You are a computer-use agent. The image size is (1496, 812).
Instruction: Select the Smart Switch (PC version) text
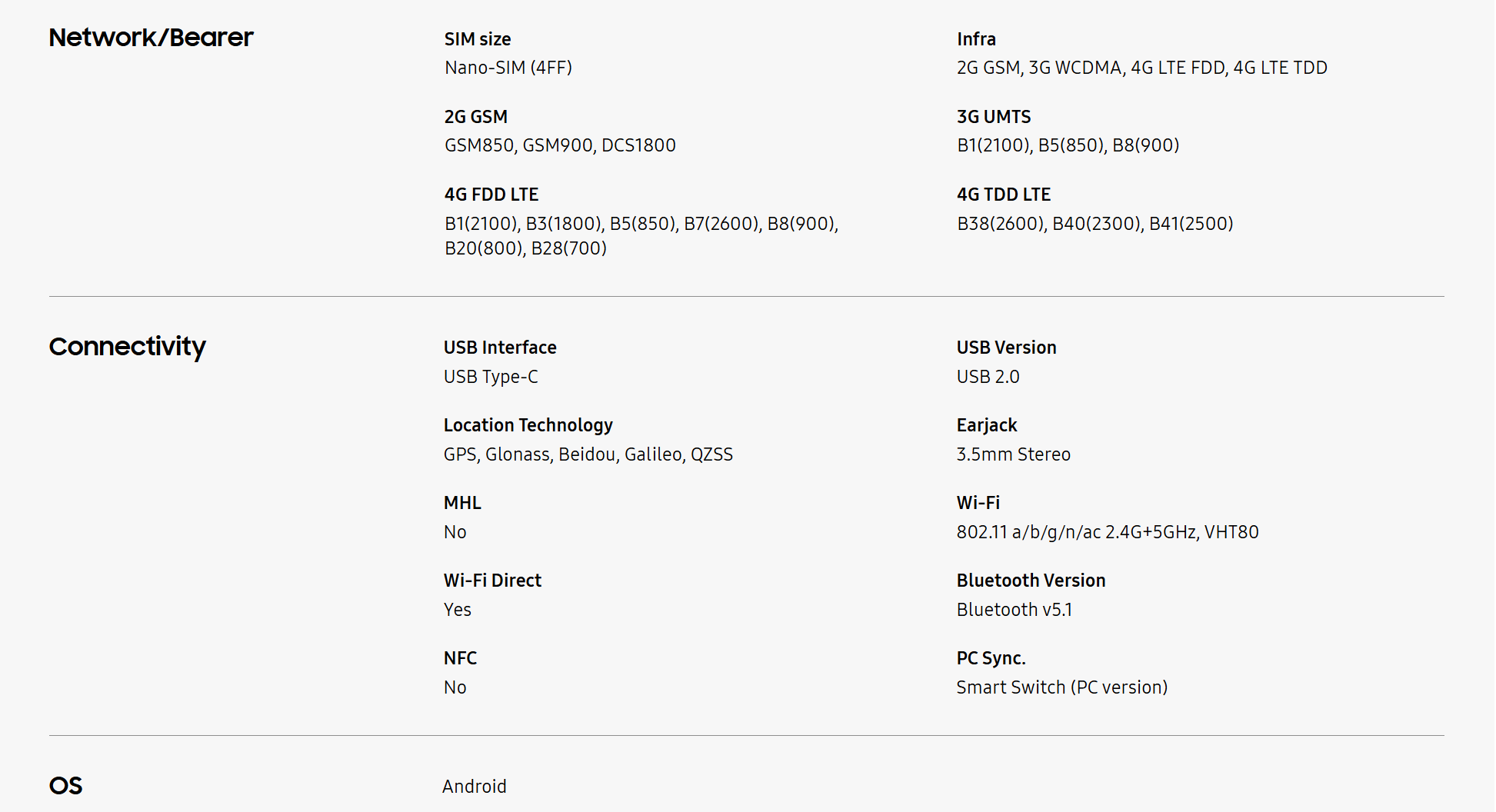click(1062, 687)
